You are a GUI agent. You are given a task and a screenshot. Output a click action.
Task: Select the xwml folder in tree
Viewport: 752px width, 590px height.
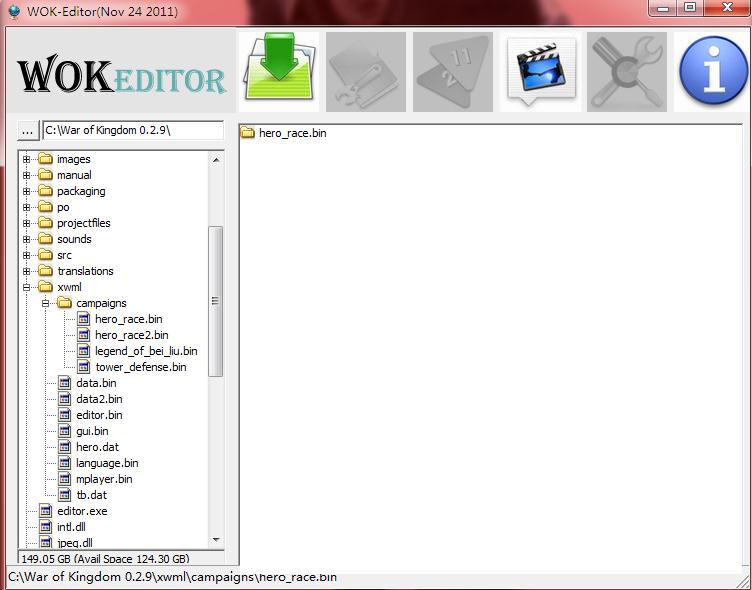coord(70,287)
